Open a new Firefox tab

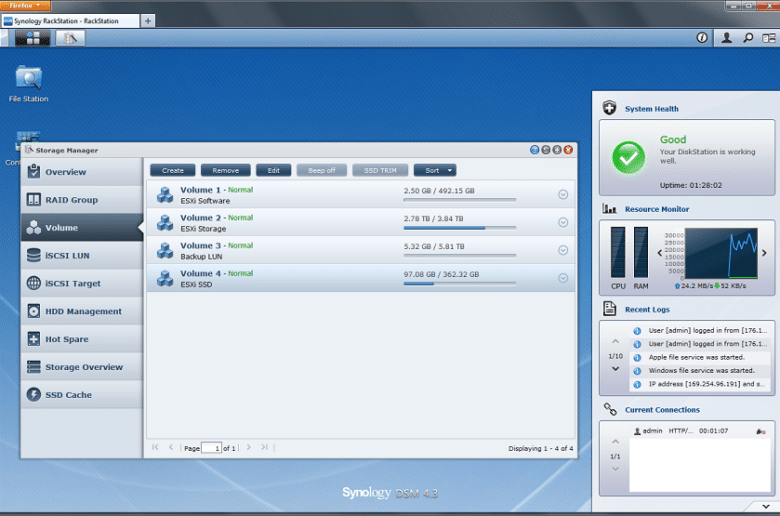pos(148,21)
